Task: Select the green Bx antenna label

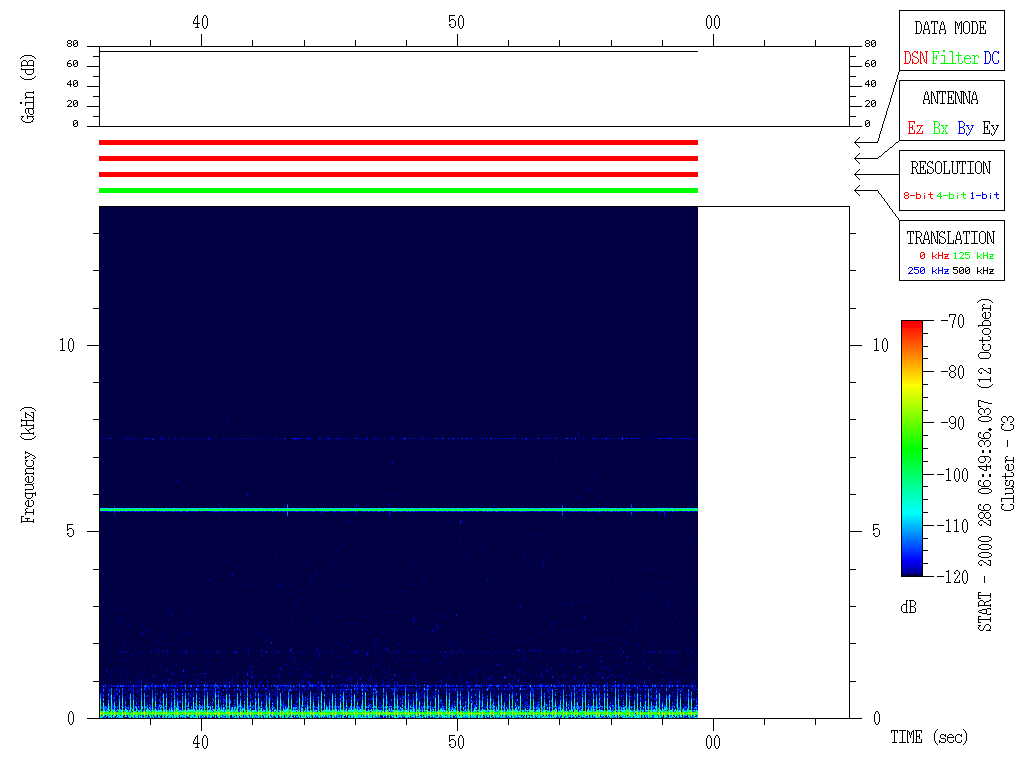Action: pyautogui.click(x=940, y=128)
